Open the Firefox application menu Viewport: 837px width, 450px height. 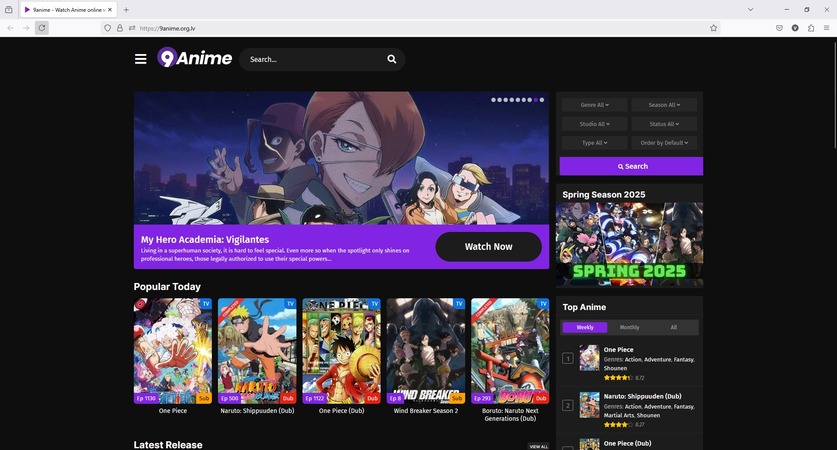click(x=826, y=28)
